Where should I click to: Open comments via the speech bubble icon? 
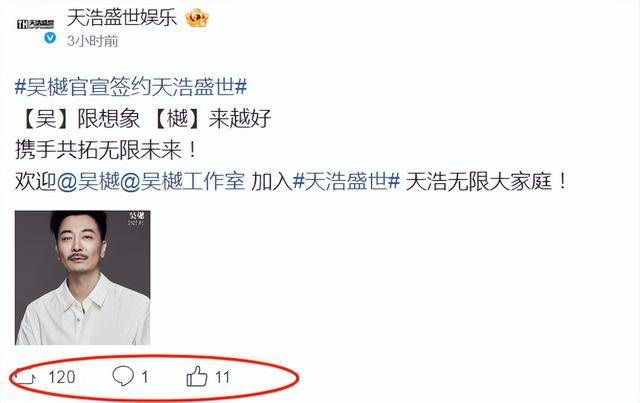123,376
